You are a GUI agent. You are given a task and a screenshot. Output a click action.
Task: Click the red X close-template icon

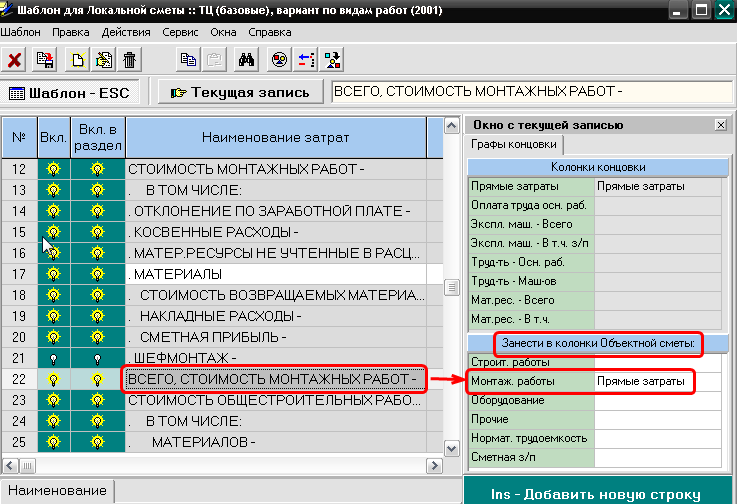[x=15, y=60]
